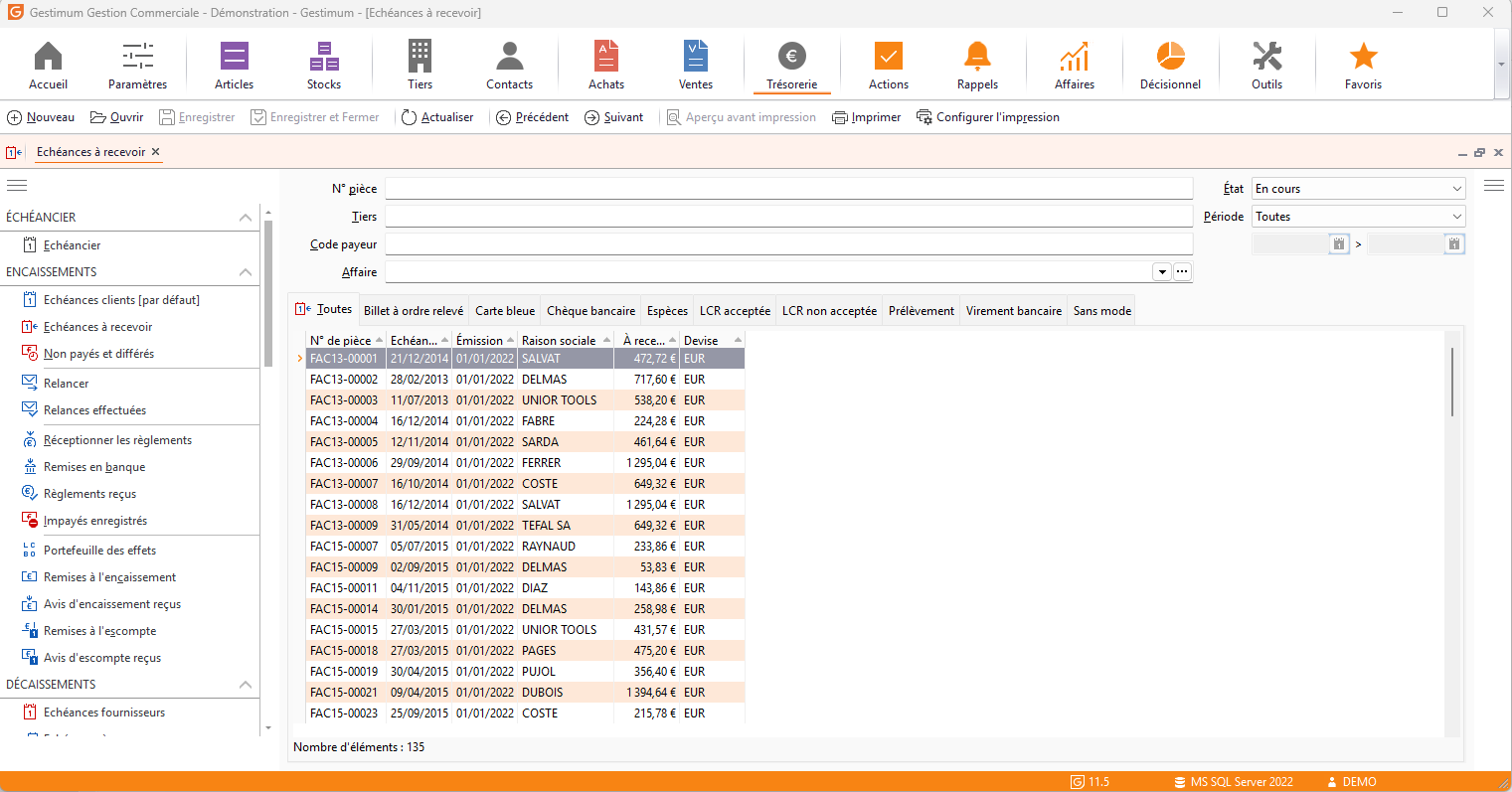The image size is (1512, 792).
Task: Collapse the DÉCAISSEMENTS section
Action: point(246,685)
